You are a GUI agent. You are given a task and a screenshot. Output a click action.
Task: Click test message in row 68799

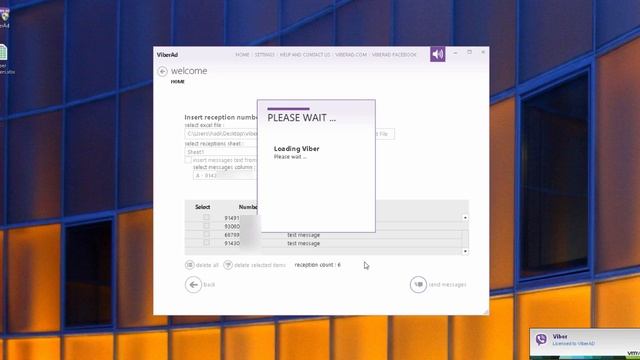coord(304,235)
